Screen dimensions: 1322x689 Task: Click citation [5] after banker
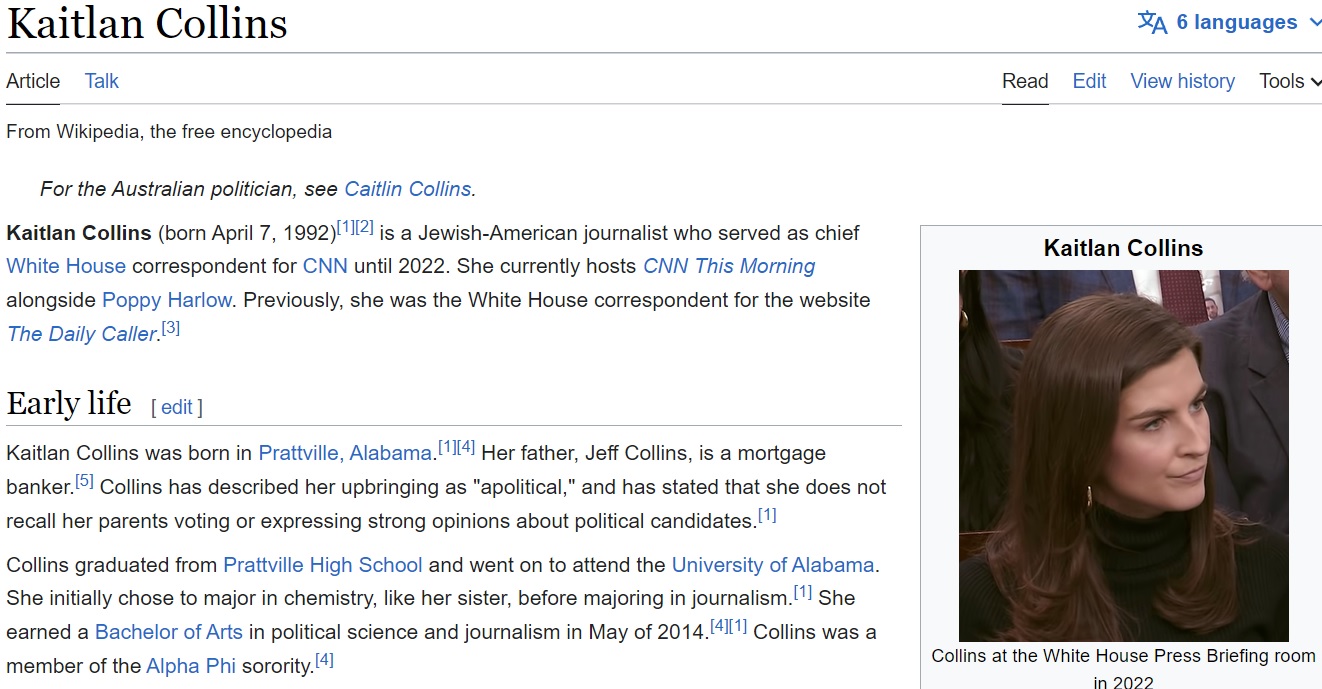click(x=85, y=480)
